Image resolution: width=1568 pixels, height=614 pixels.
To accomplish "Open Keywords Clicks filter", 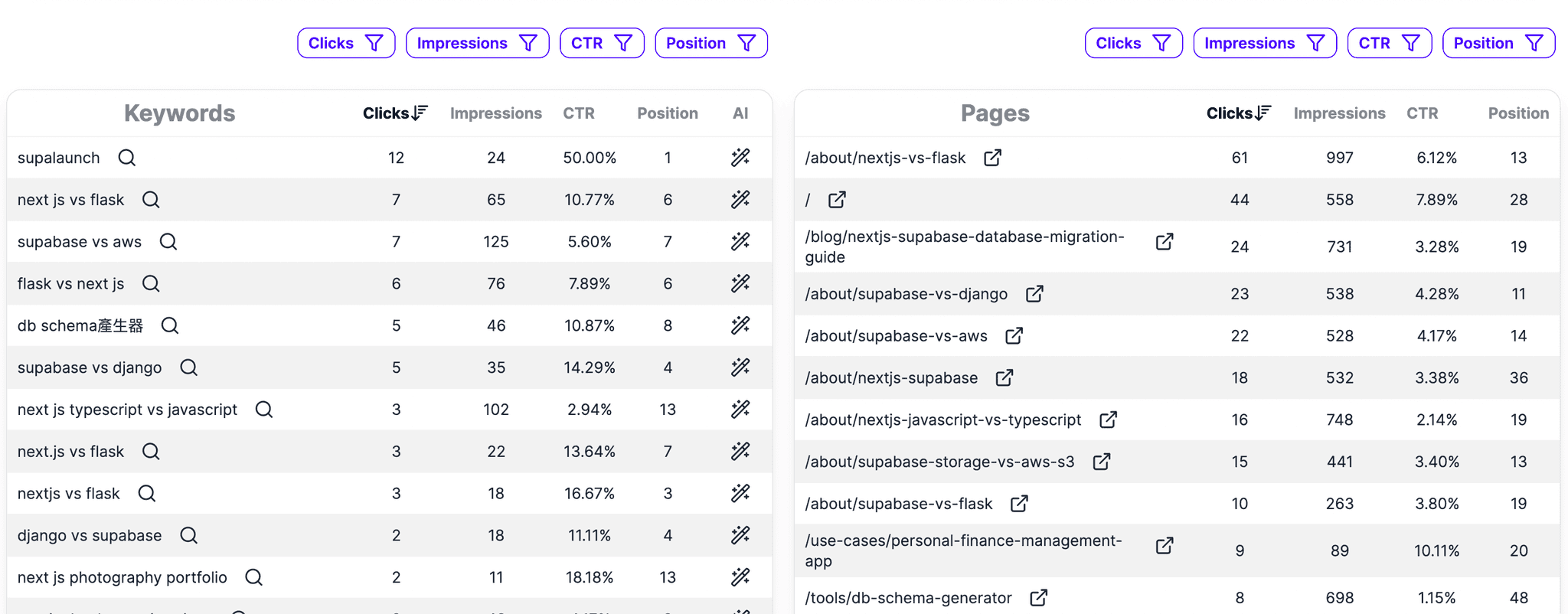I will [x=346, y=43].
